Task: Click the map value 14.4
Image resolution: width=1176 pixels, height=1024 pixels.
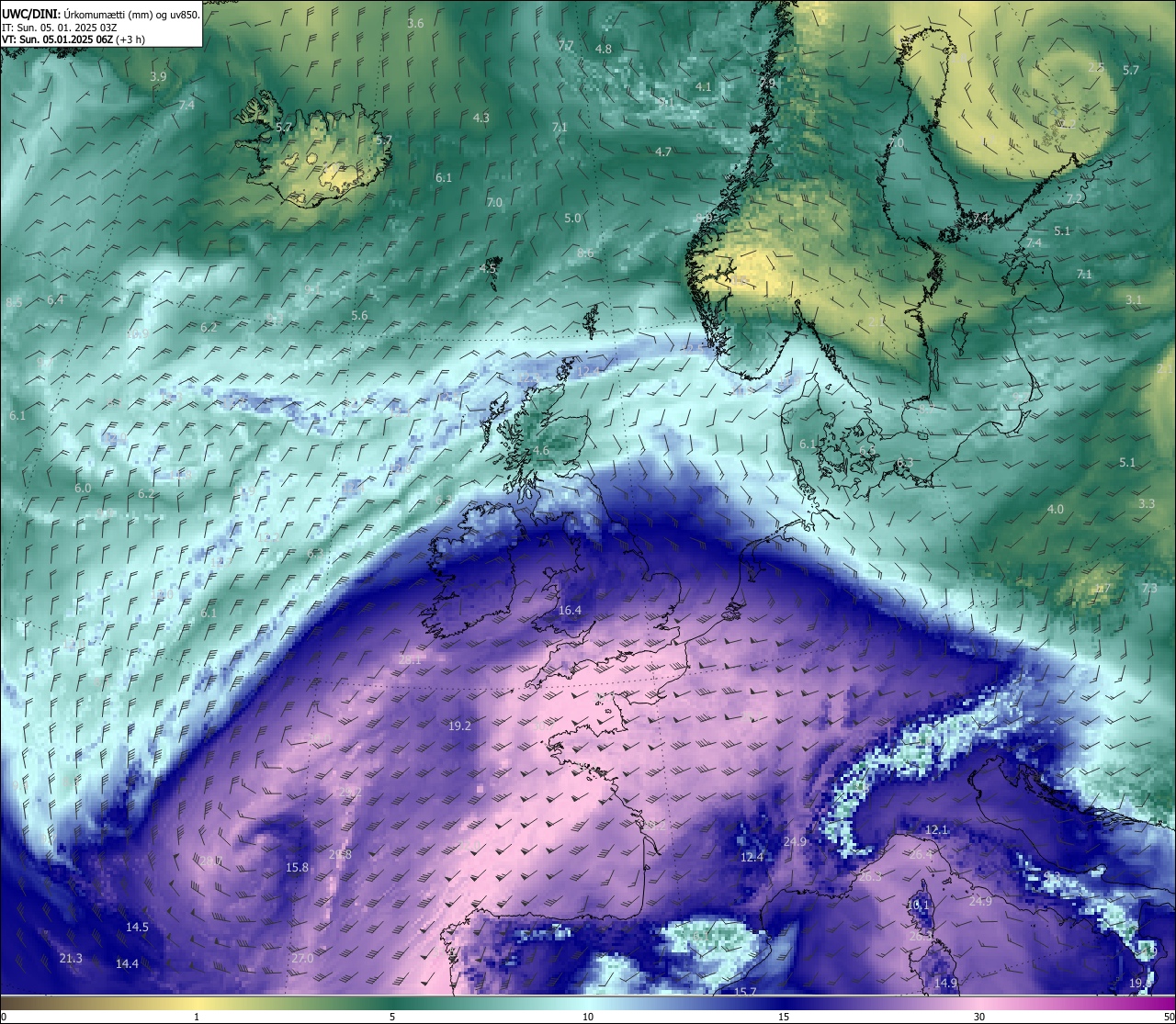Action: pos(127,964)
